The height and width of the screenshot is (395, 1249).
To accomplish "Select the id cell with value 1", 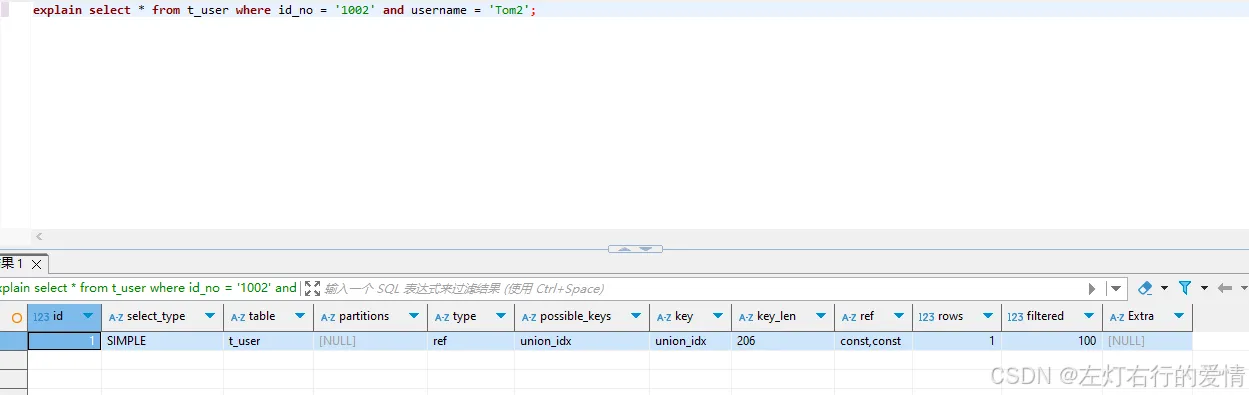I will click(64, 341).
